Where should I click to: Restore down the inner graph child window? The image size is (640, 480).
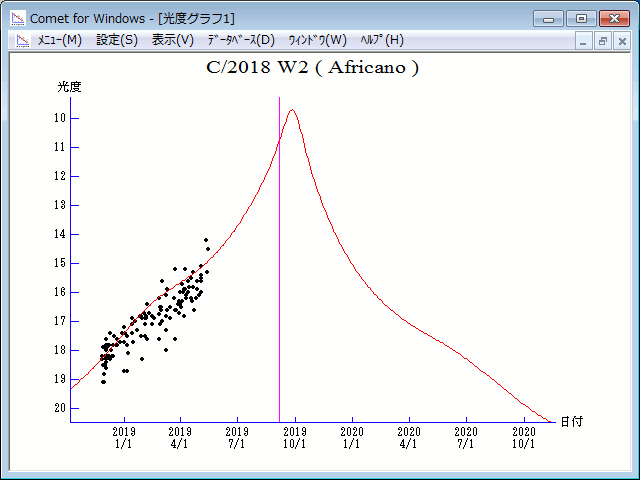[x=603, y=41]
